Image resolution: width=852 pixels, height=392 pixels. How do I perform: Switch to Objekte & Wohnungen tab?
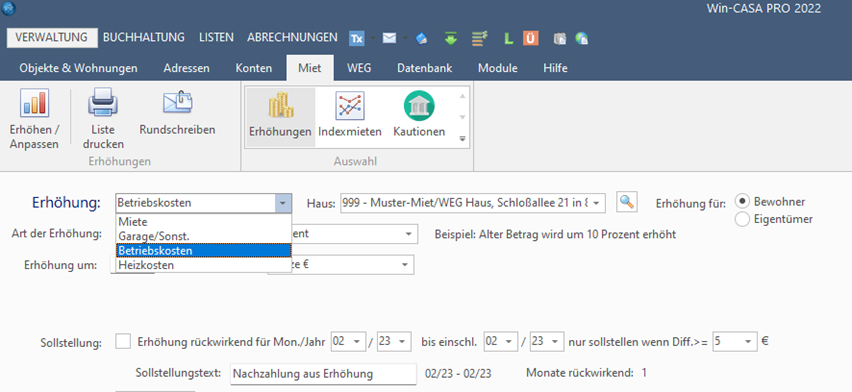pyautogui.click(x=78, y=68)
